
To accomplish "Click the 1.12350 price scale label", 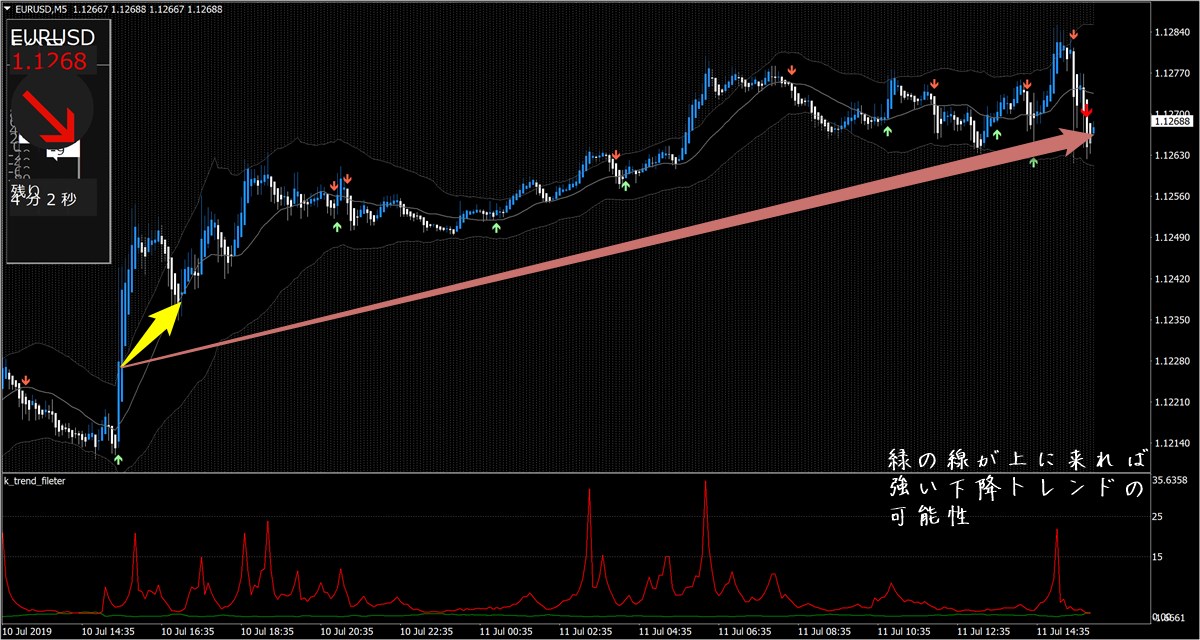I will [1171, 320].
